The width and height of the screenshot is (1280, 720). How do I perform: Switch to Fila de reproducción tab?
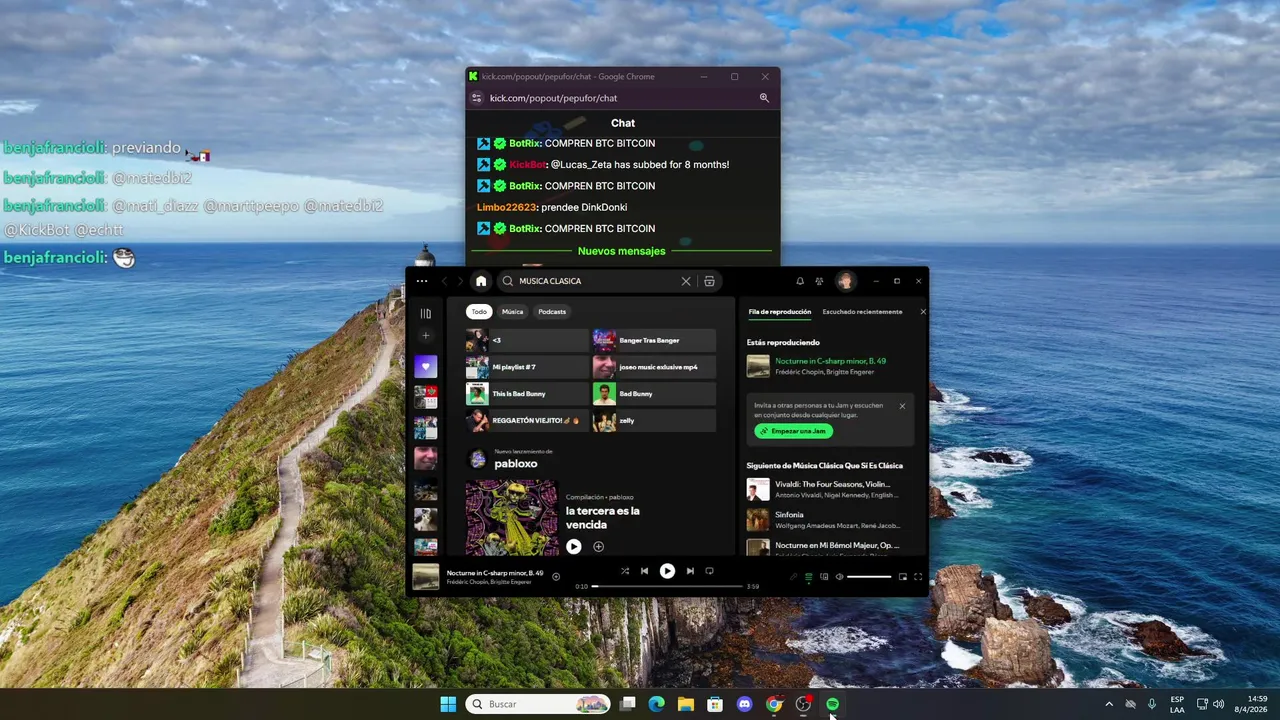click(x=780, y=312)
